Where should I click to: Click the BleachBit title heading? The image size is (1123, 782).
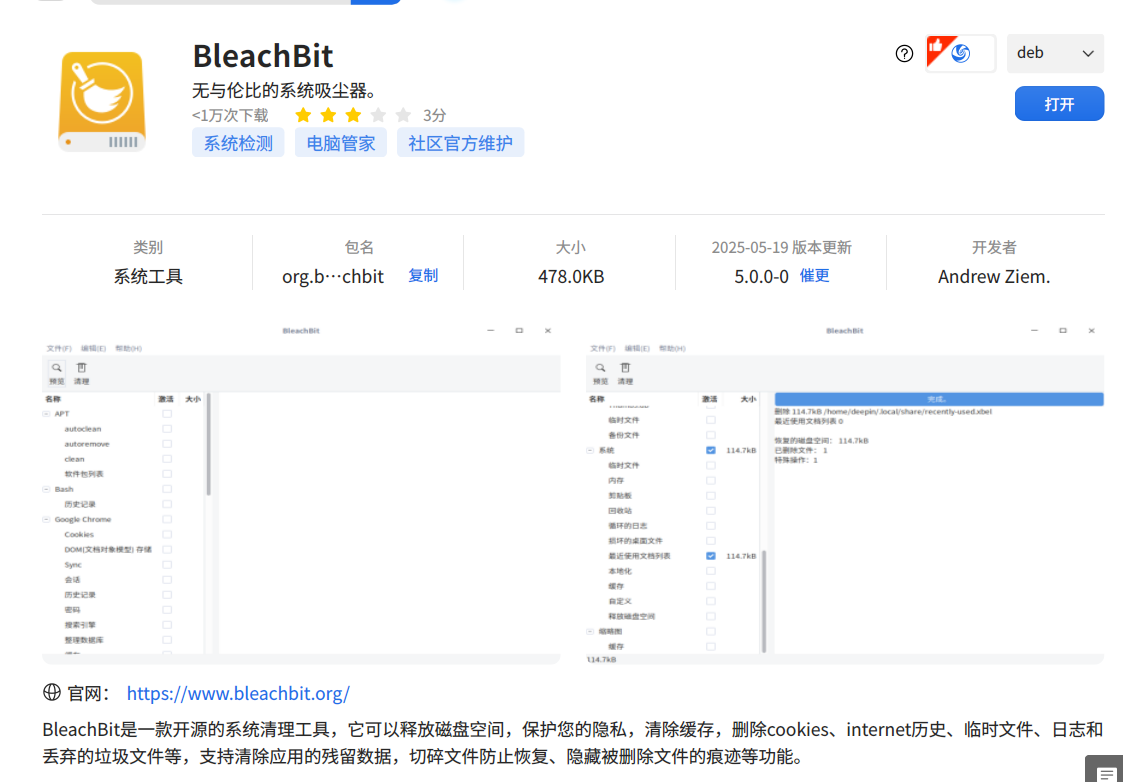(263, 56)
